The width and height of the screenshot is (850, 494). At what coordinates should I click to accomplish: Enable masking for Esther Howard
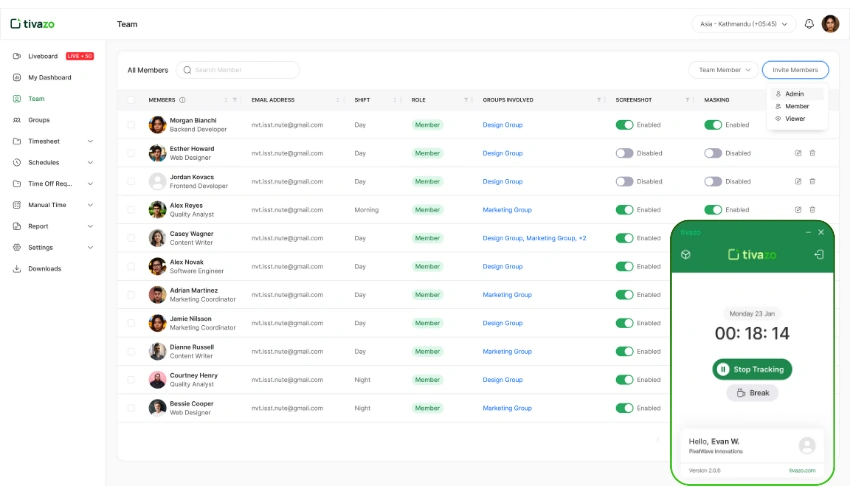pyautogui.click(x=713, y=153)
